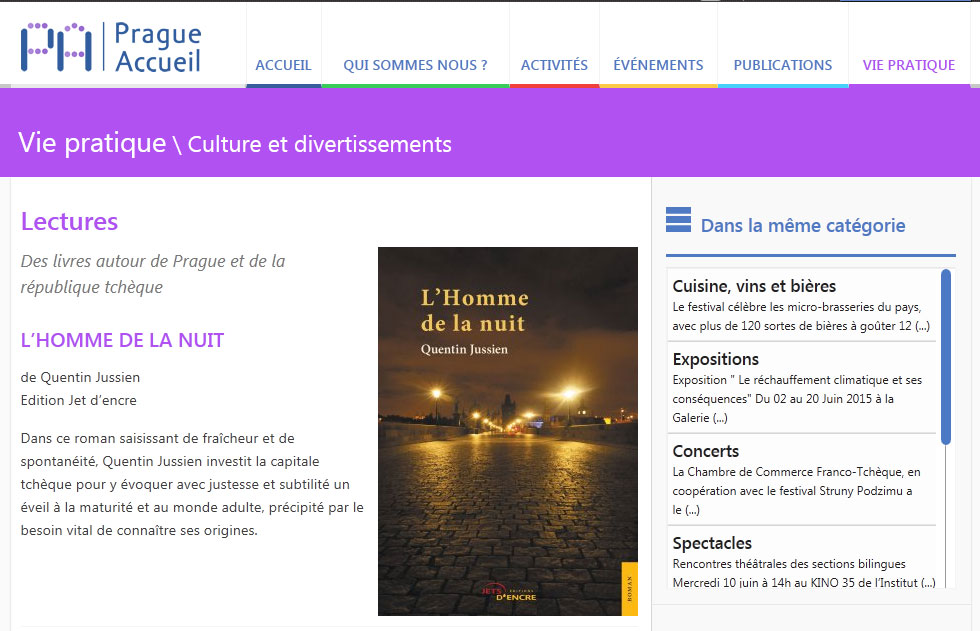Open the PUBLICATIONS menu

coord(782,65)
